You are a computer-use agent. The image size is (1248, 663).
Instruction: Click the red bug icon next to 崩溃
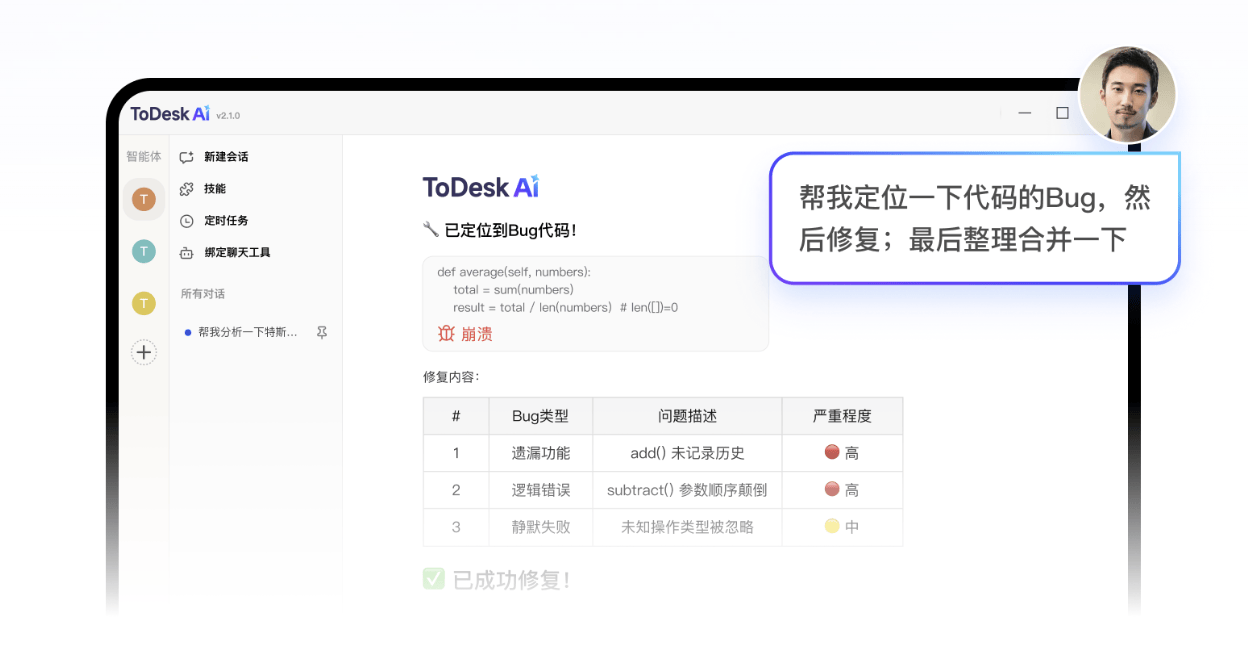click(446, 334)
